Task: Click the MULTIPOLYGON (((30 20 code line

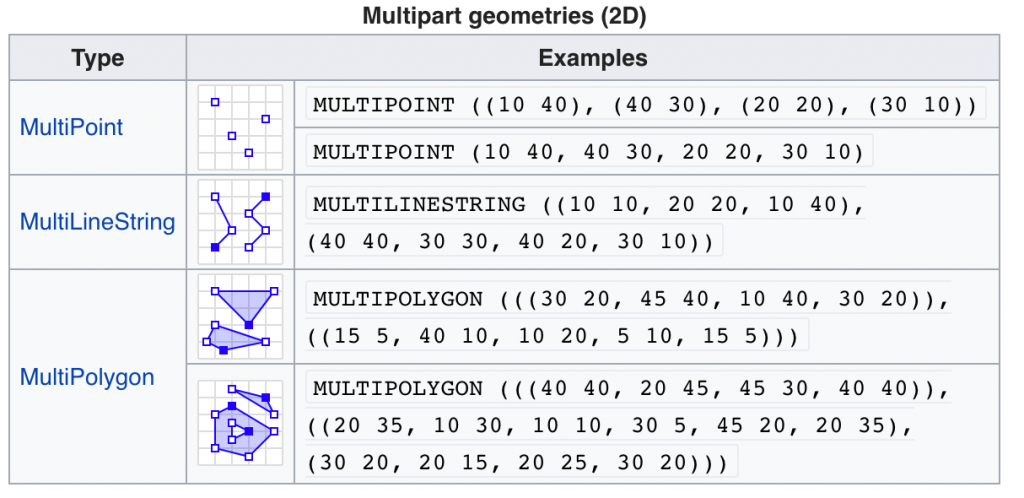Action: tap(628, 299)
